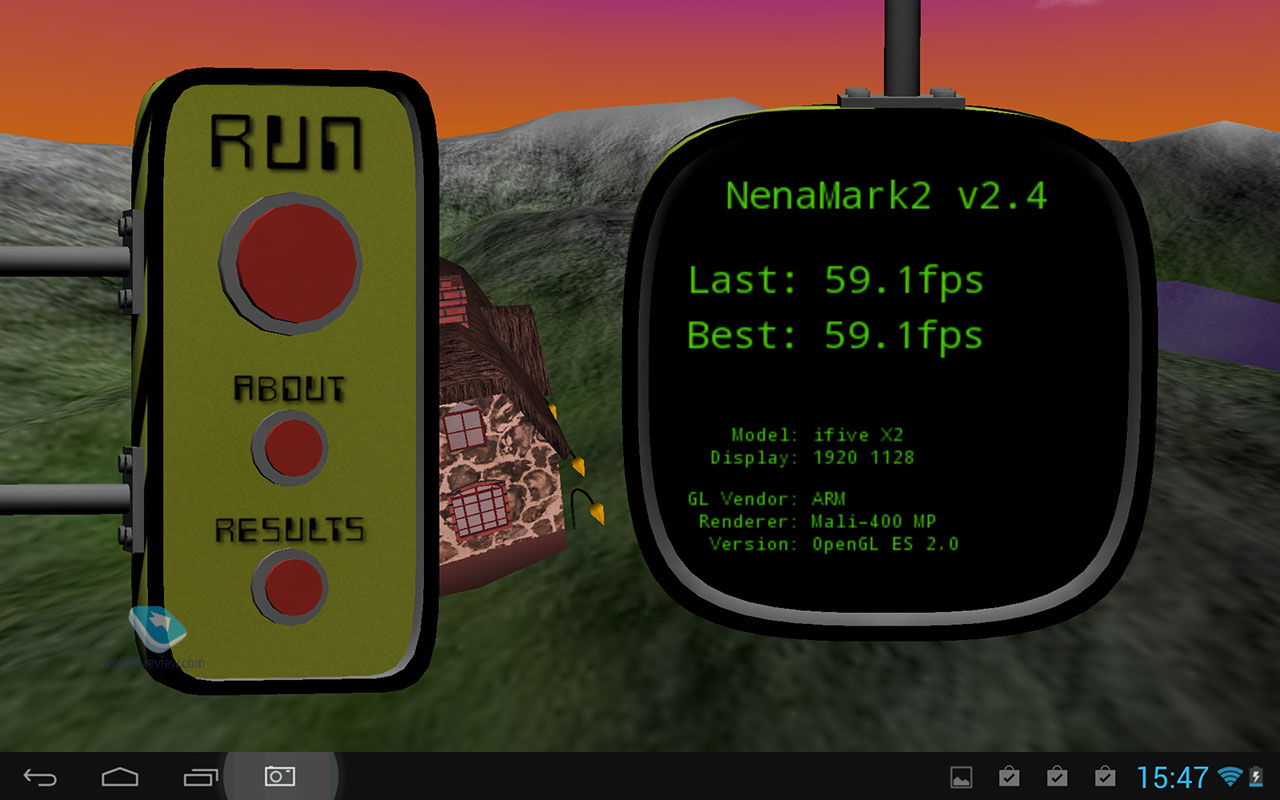
Task: Take a screenshot with the camera icon
Action: tap(280, 776)
